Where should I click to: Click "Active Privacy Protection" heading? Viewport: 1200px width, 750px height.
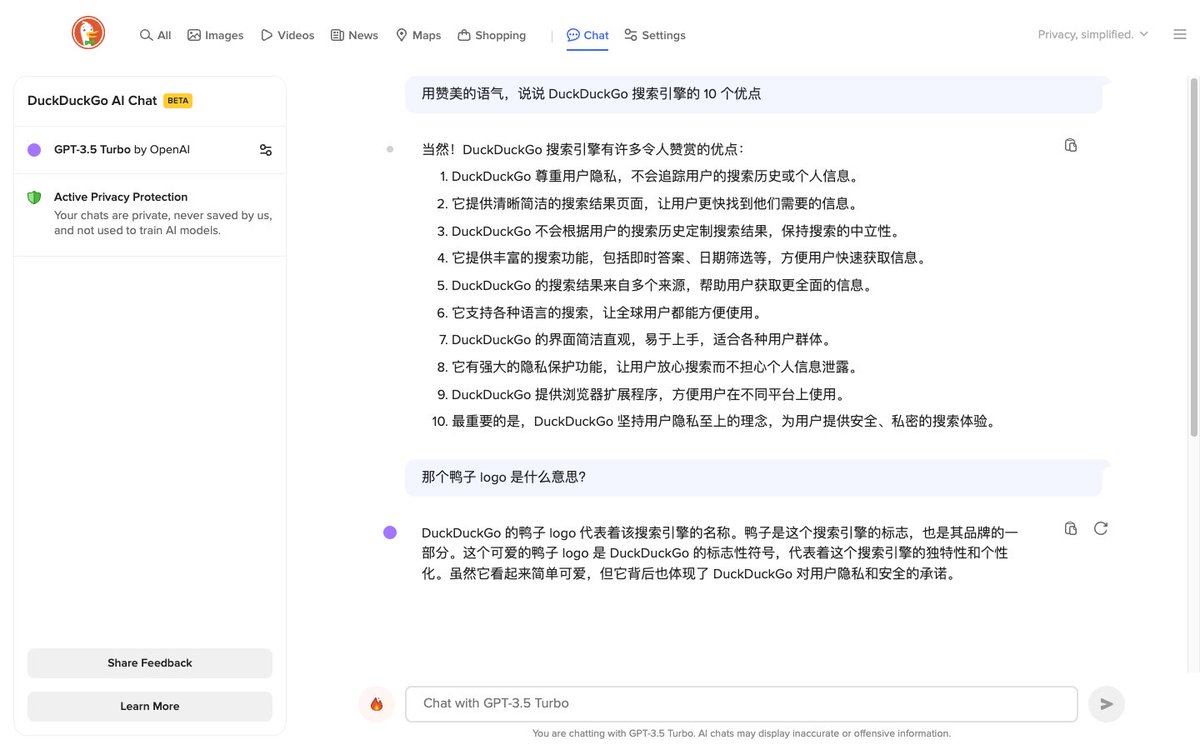[x=121, y=197]
